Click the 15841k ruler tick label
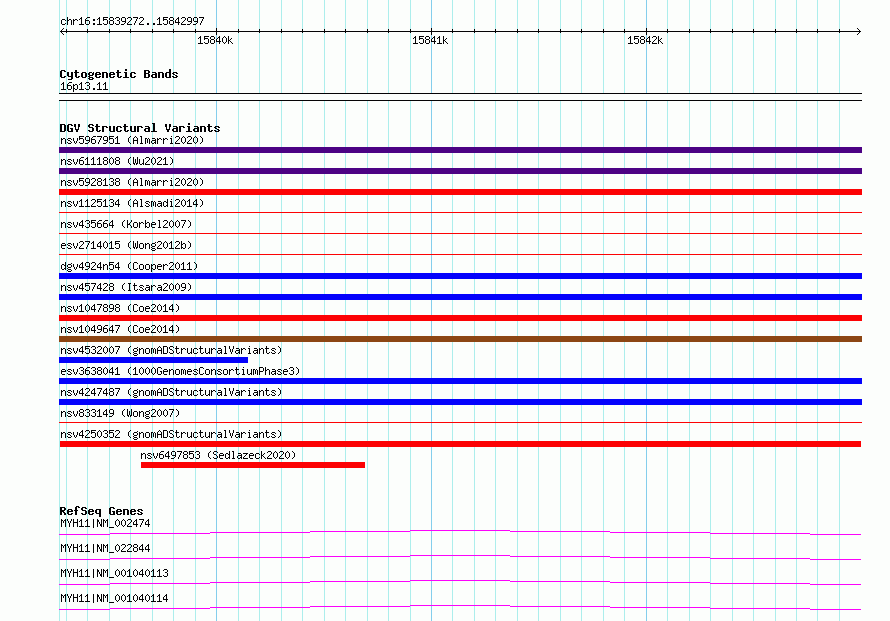890x621 pixels. point(430,40)
